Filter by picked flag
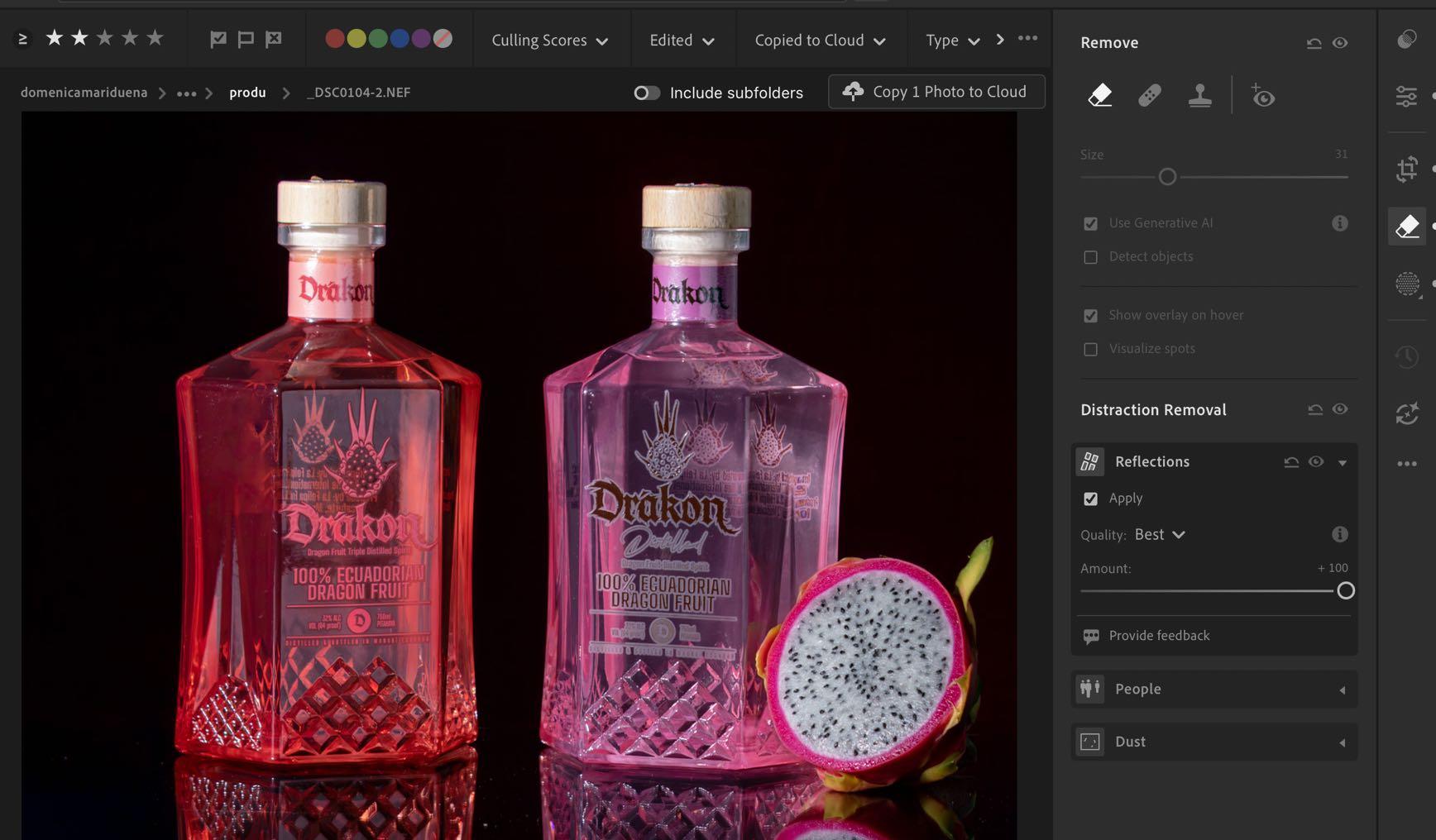1436x840 pixels. click(218, 39)
